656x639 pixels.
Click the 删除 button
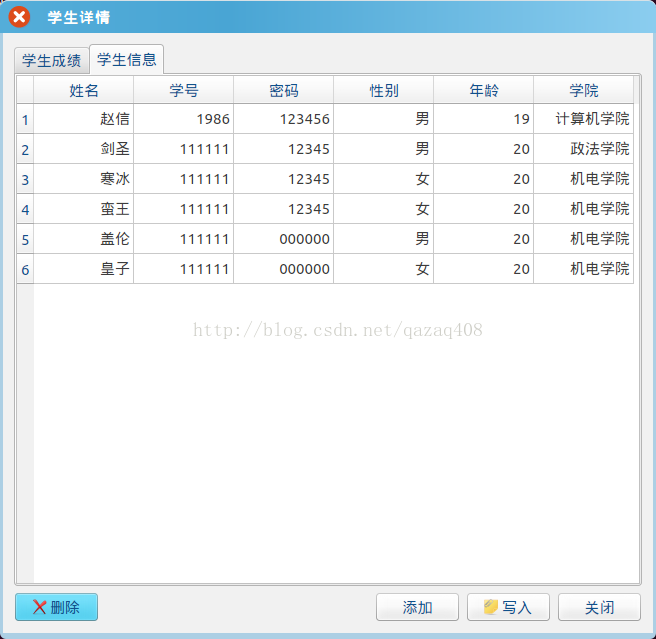tap(56, 607)
